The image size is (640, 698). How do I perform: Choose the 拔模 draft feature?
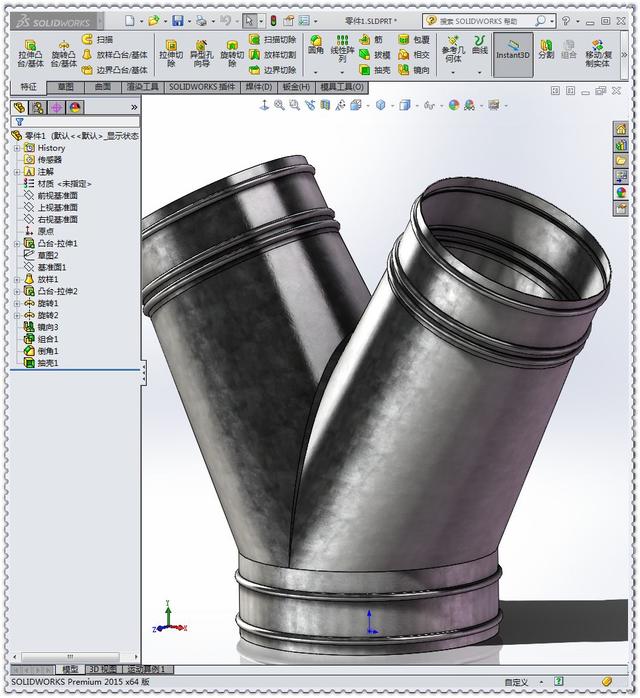[375, 55]
